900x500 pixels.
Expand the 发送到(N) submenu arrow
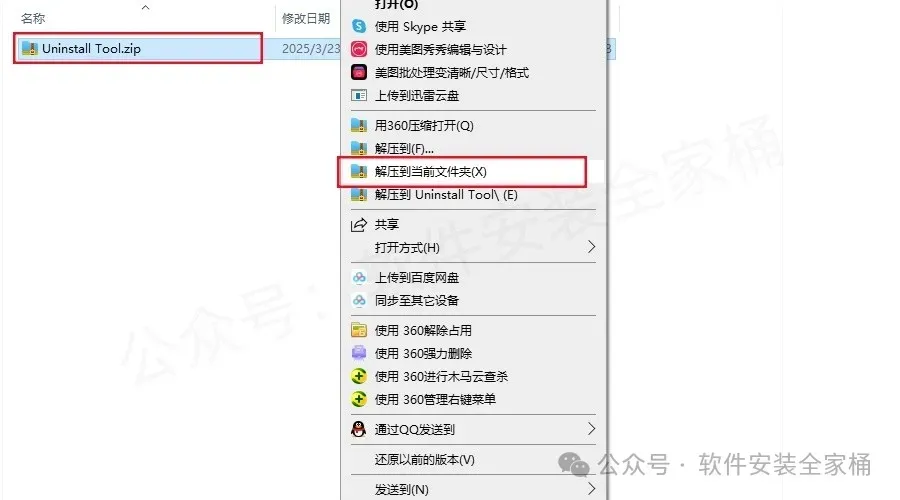[x=591, y=489]
